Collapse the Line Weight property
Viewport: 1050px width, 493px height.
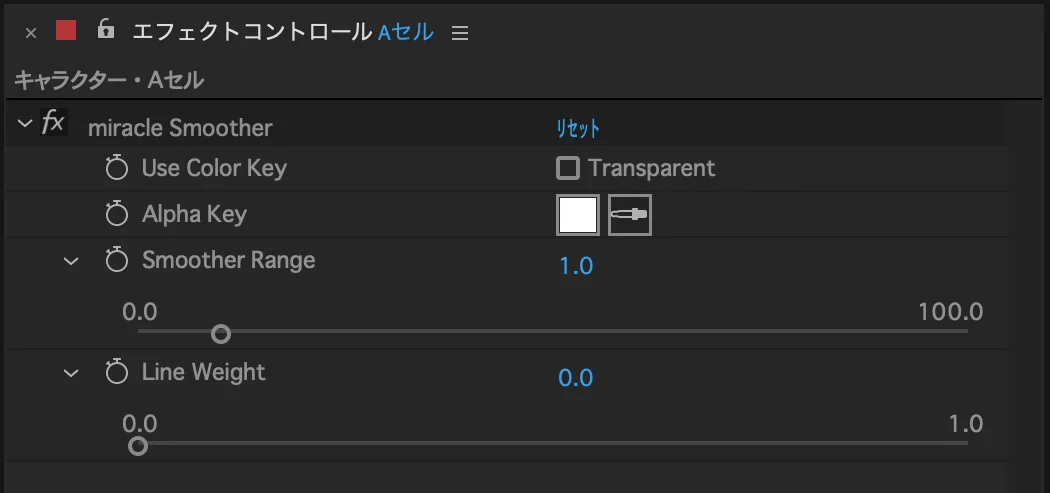click(71, 373)
